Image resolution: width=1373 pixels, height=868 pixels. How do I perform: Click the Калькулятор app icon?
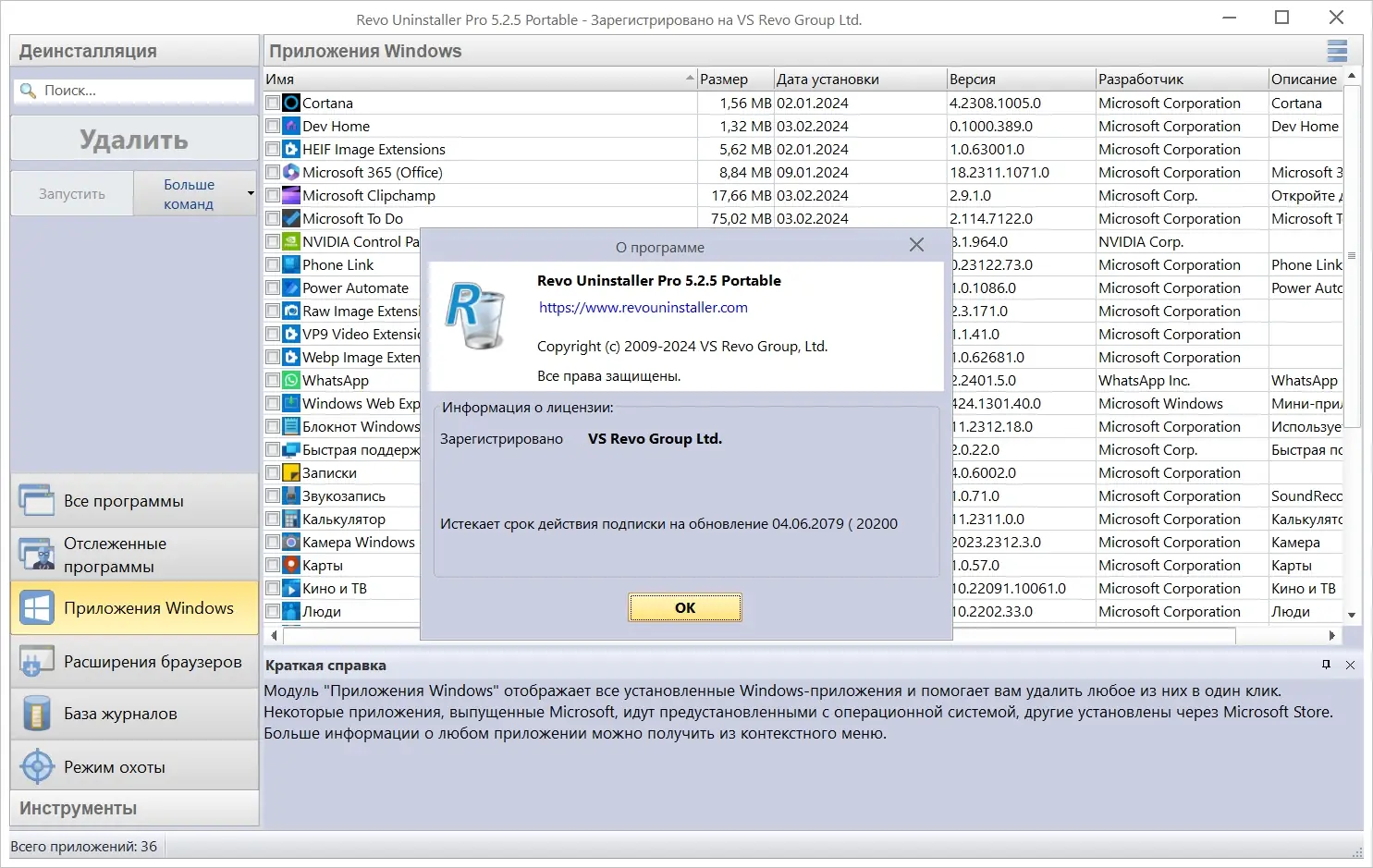(291, 519)
